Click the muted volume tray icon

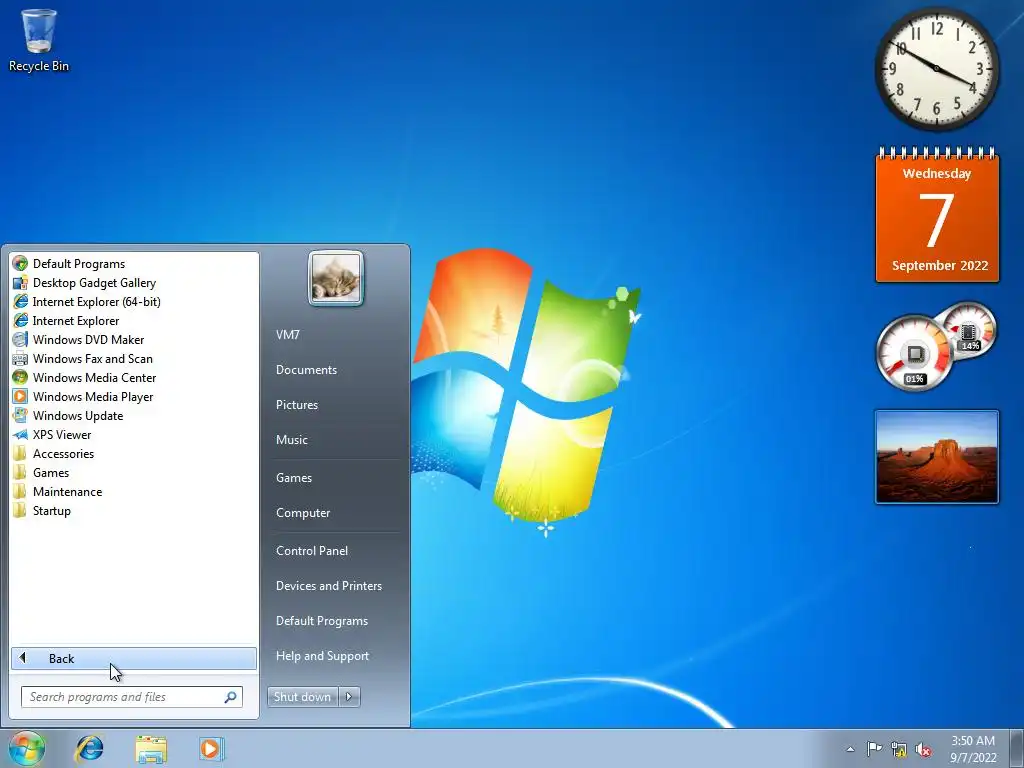923,749
